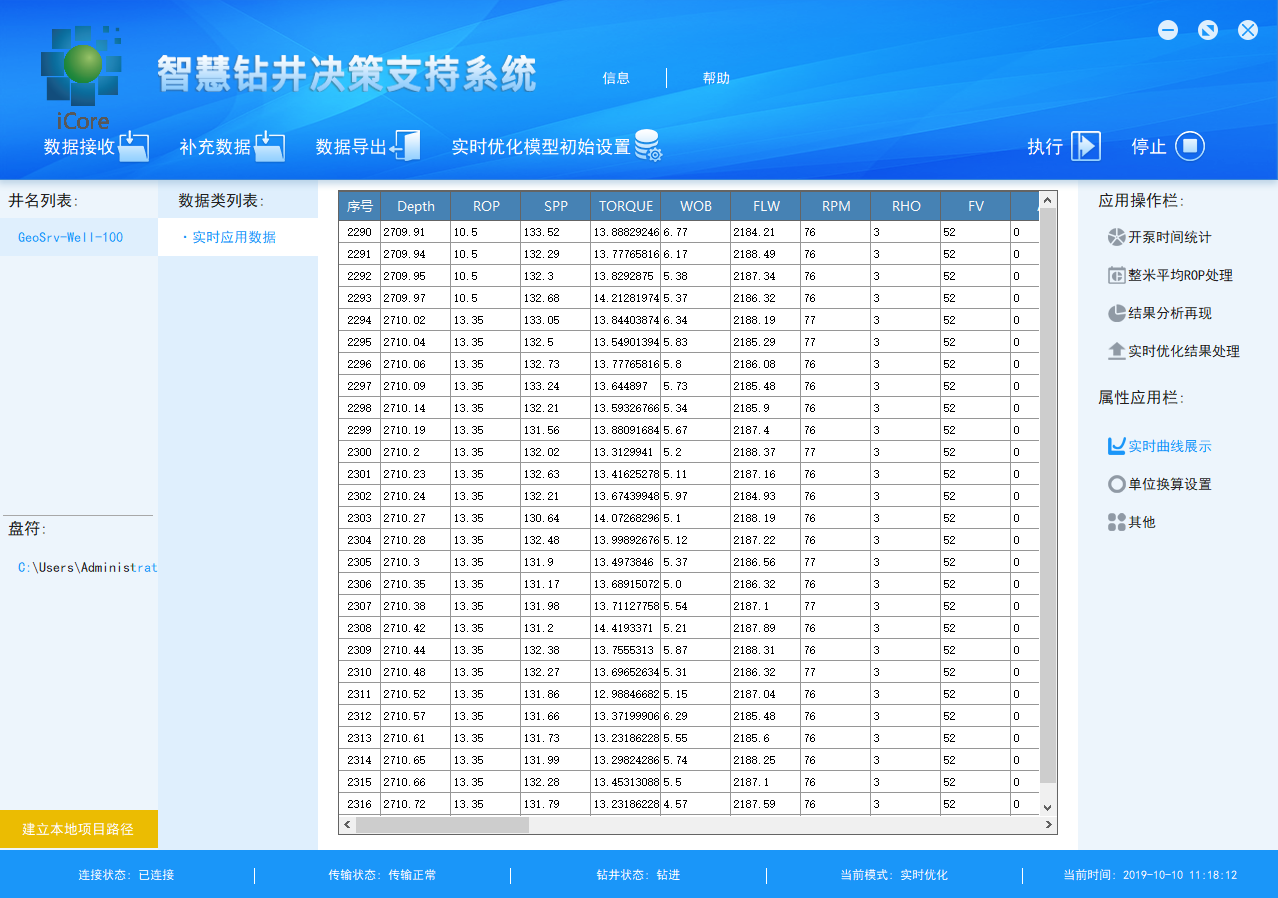Click the 执行 play icon
The image size is (1278, 898).
tap(1086, 146)
